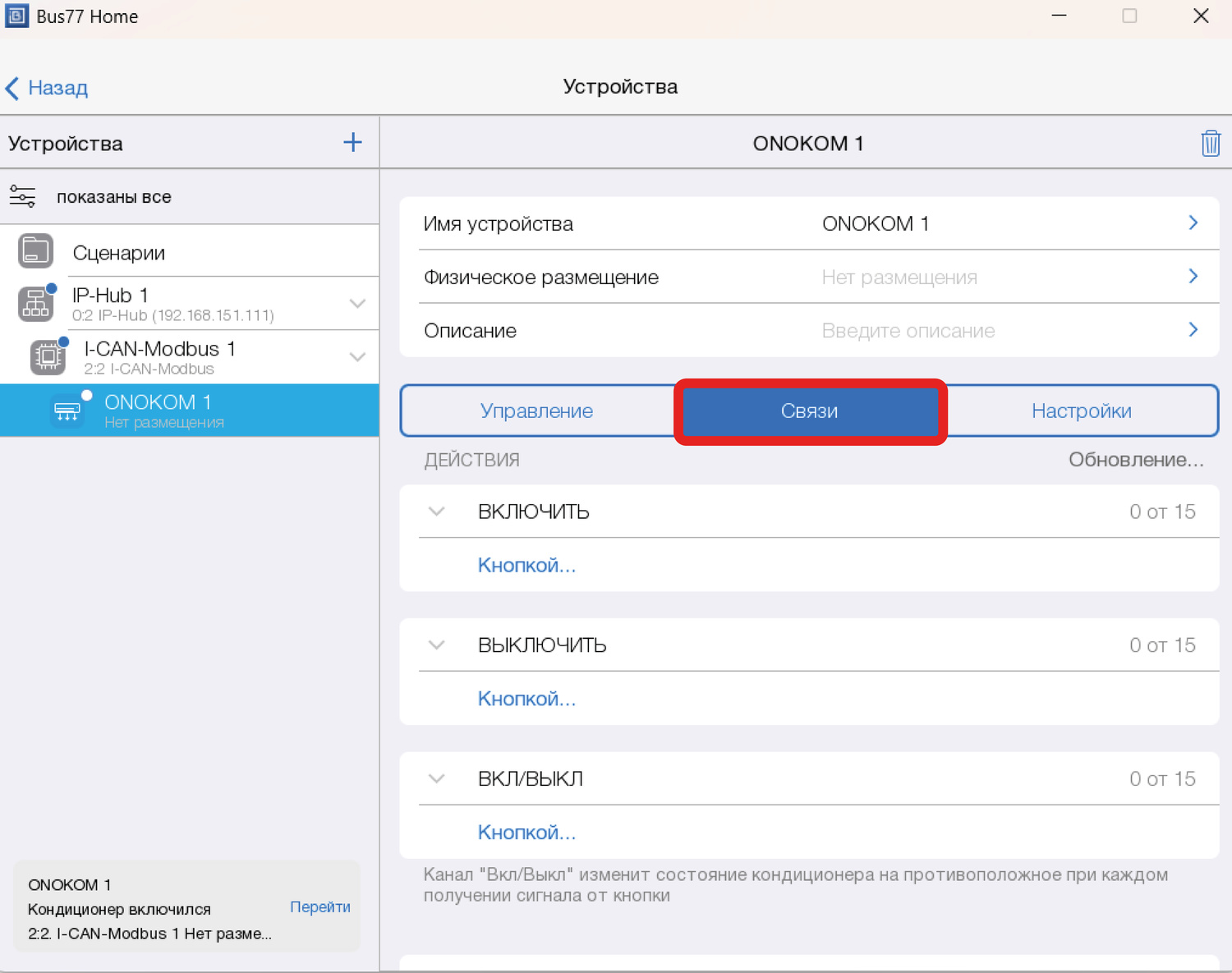Switch to the Управление tab

536,411
